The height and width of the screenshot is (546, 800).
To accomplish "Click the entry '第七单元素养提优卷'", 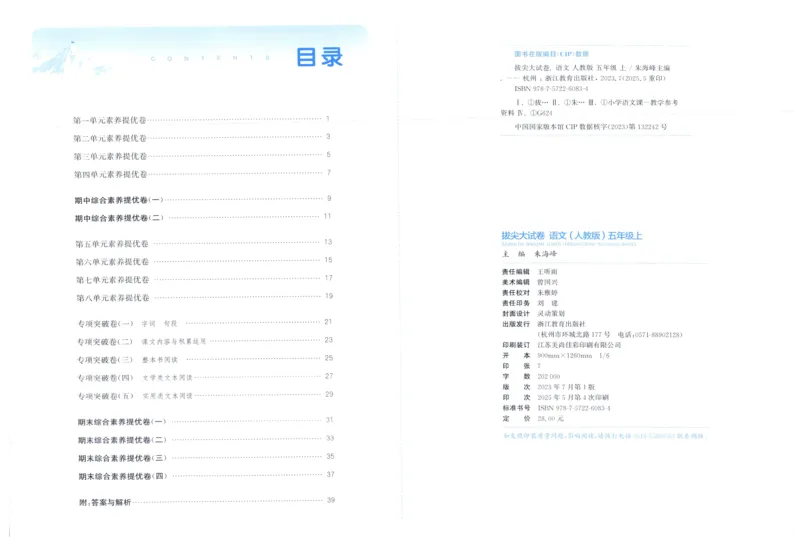I will (113, 280).
